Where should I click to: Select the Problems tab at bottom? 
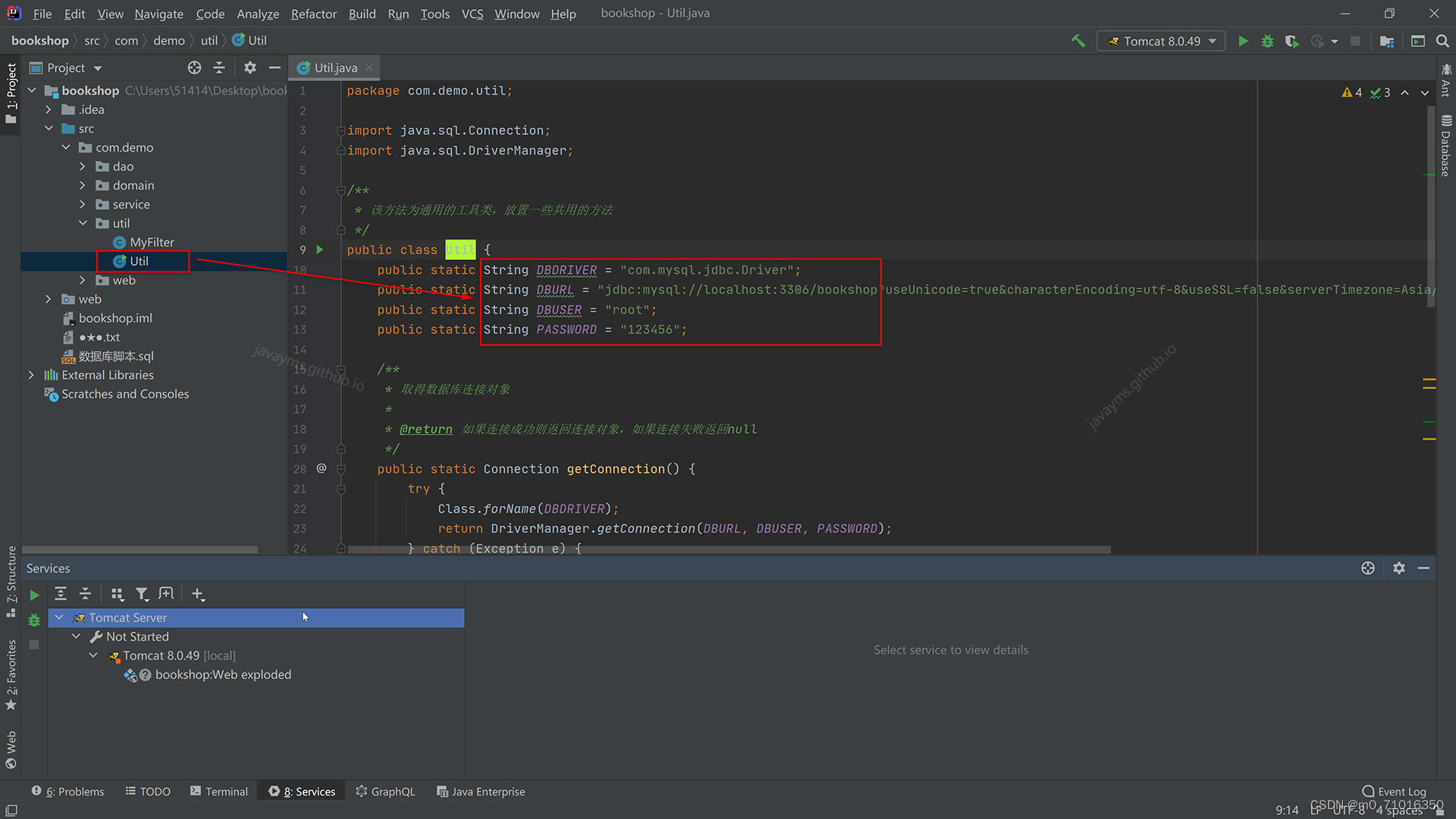pyautogui.click(x=72, y=791)
